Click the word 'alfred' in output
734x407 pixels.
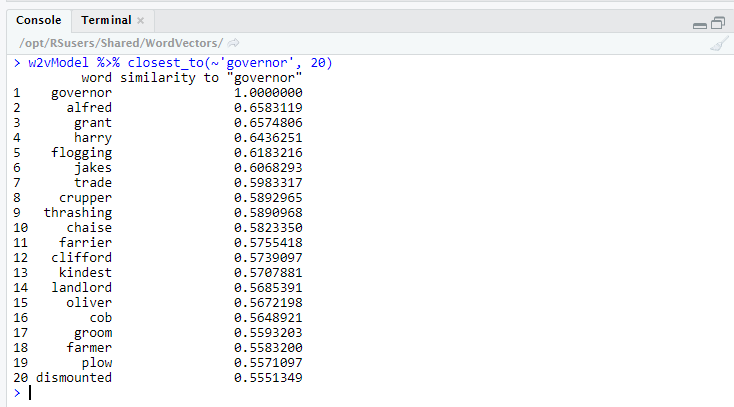point(89,108)
